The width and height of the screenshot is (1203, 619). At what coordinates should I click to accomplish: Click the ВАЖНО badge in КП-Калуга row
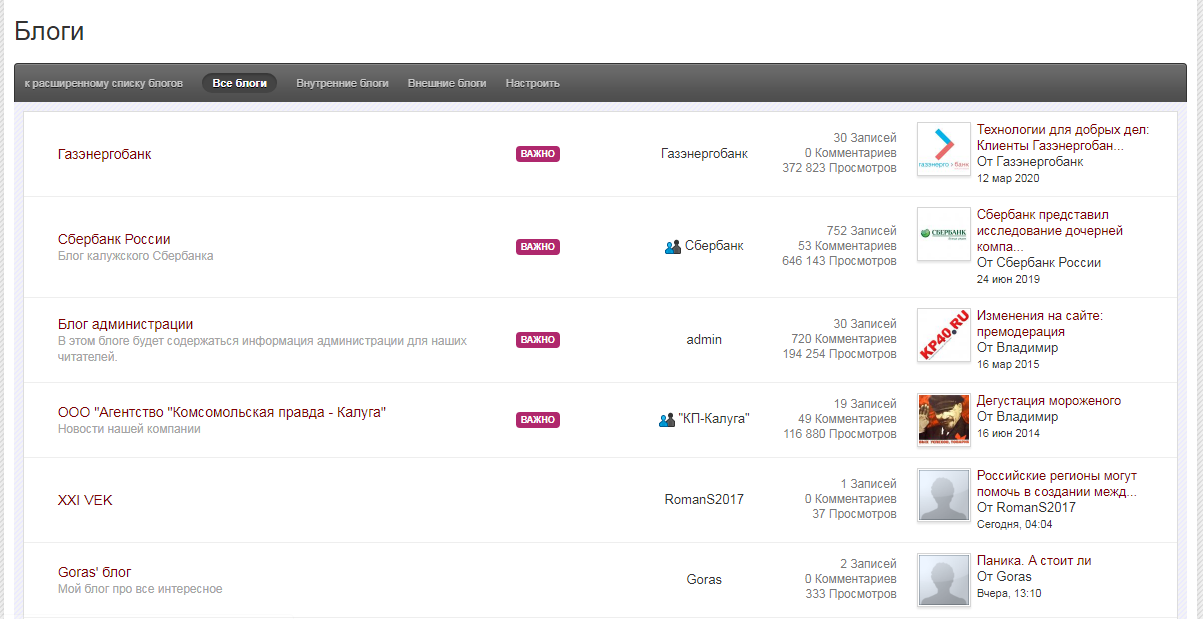click(x=538, y=420)
